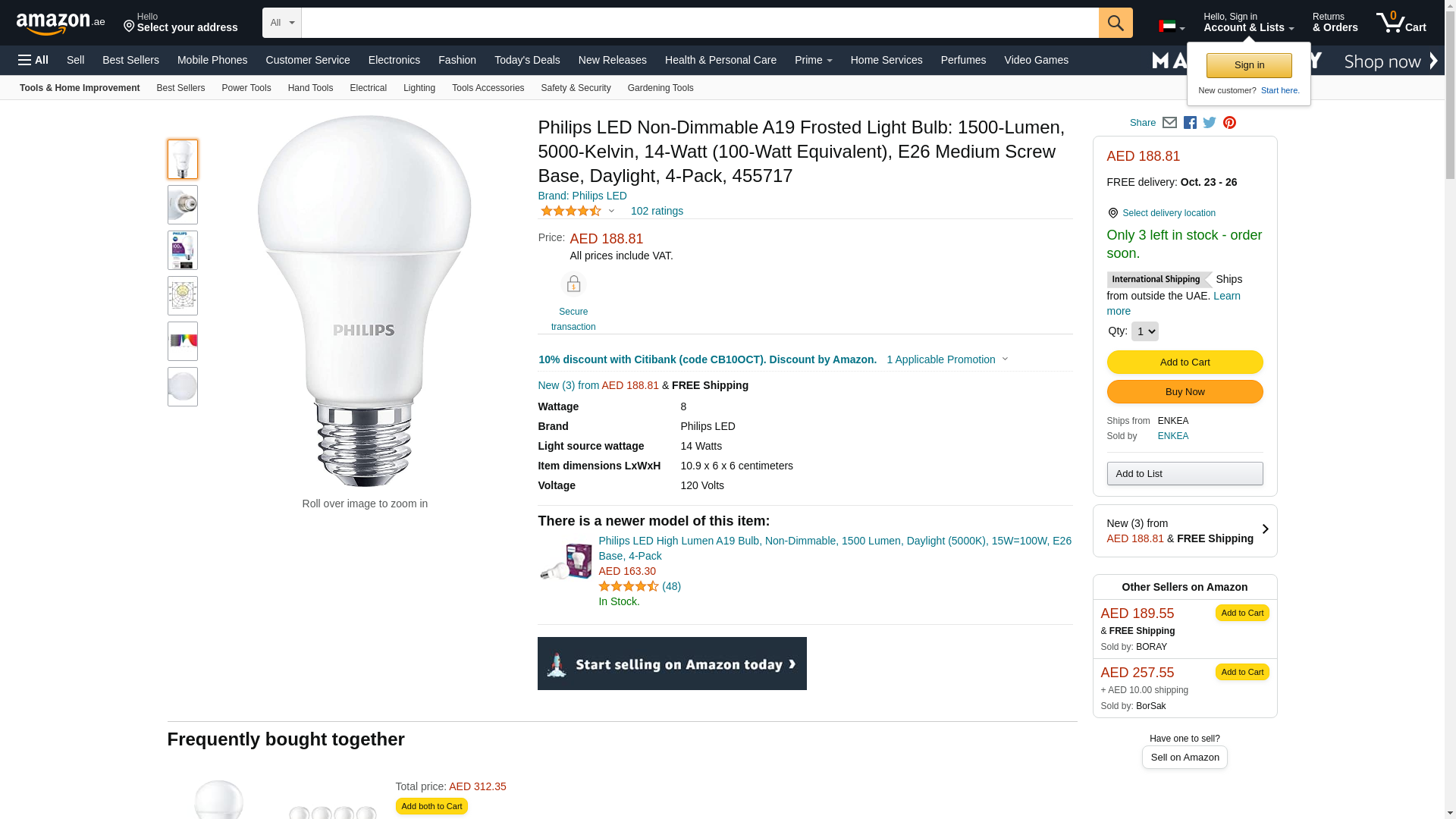Open the shopping cart icon
The height and width of the screenshot is (819, 1456).
1401,23
